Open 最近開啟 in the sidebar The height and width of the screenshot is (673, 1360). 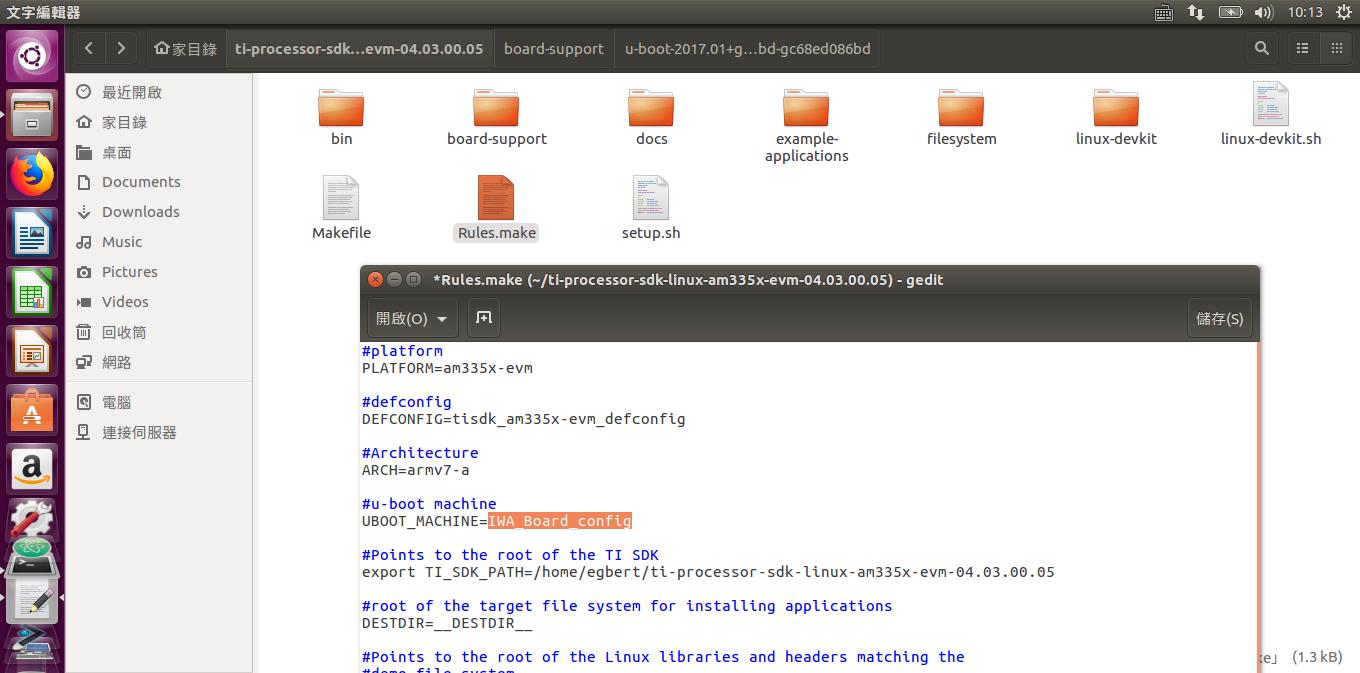159,92
